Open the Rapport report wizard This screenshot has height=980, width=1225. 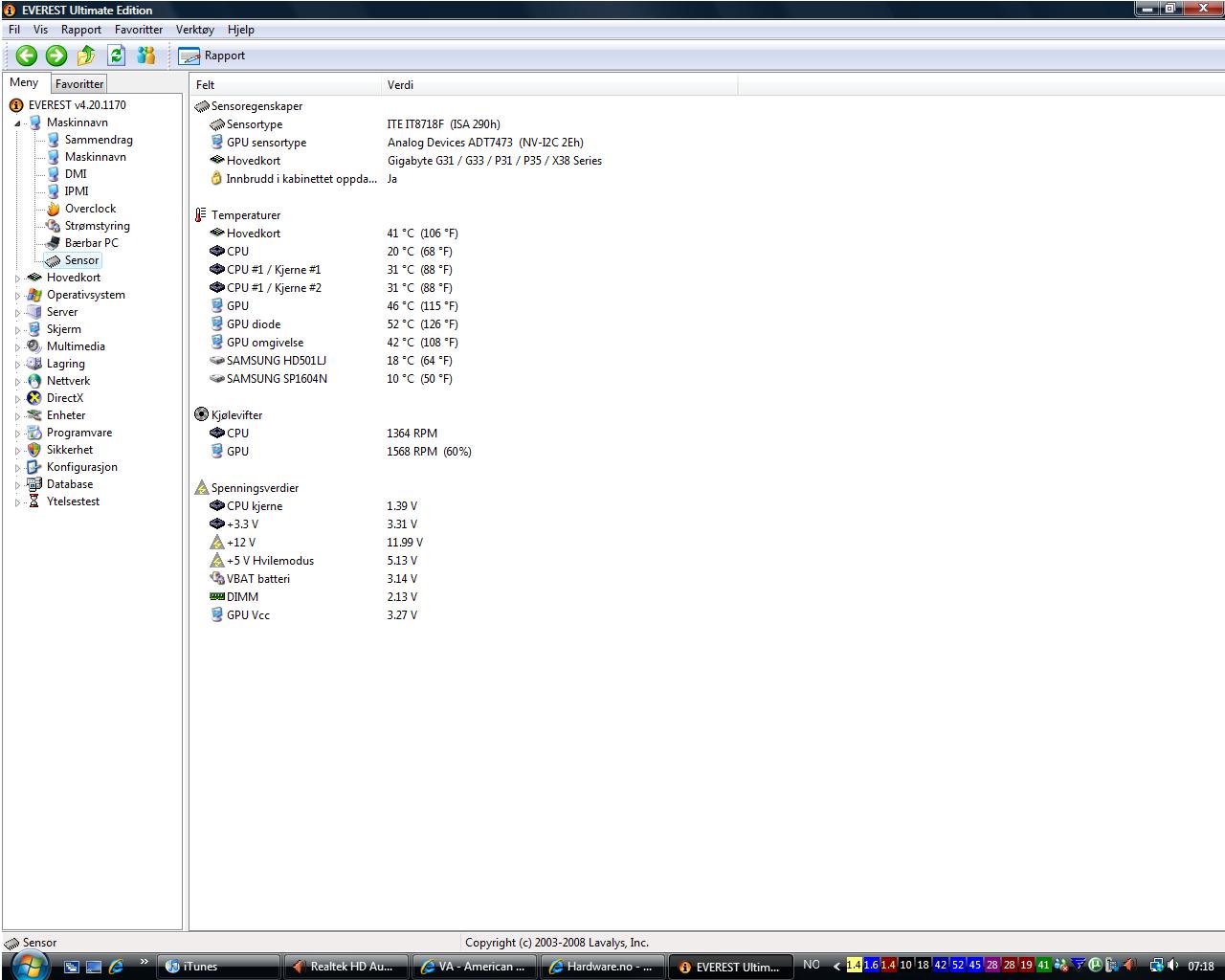212,56
